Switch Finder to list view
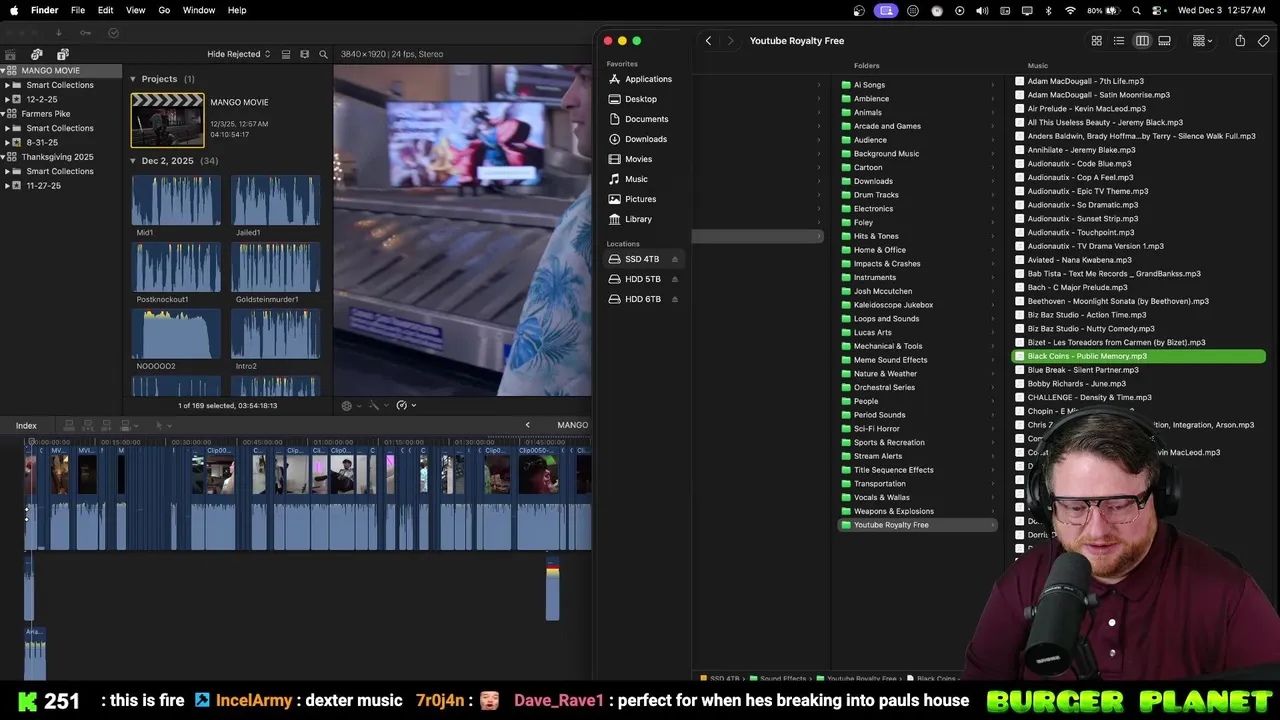 [x=1119, y=41]
